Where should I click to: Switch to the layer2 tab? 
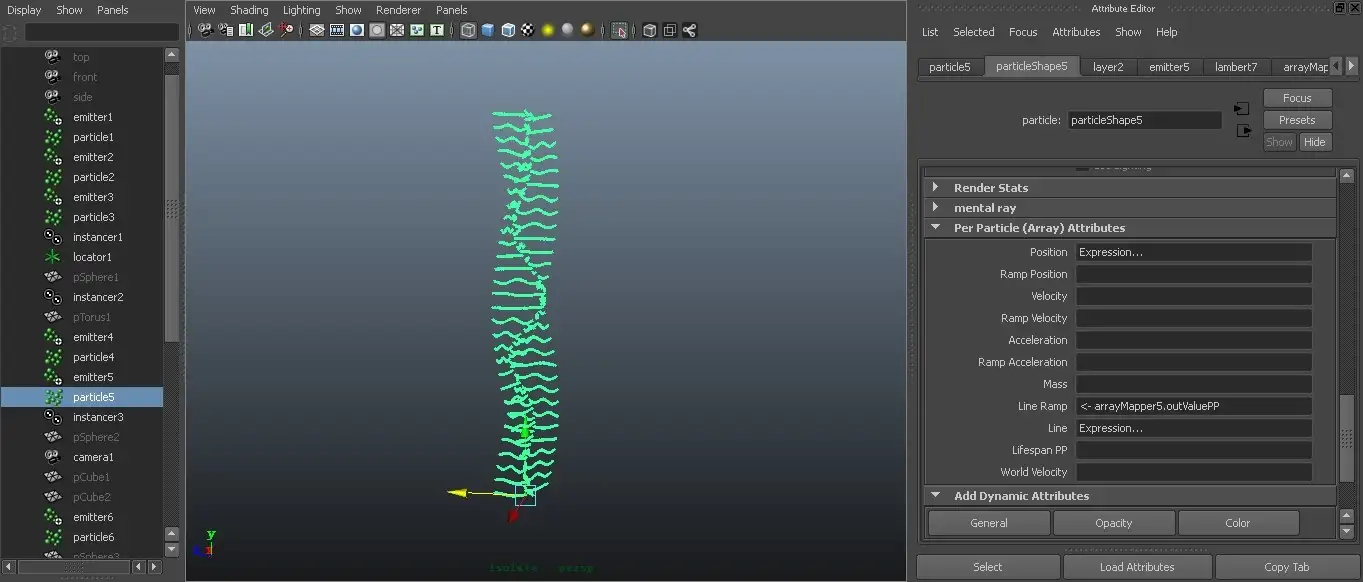pos(1108,67)
